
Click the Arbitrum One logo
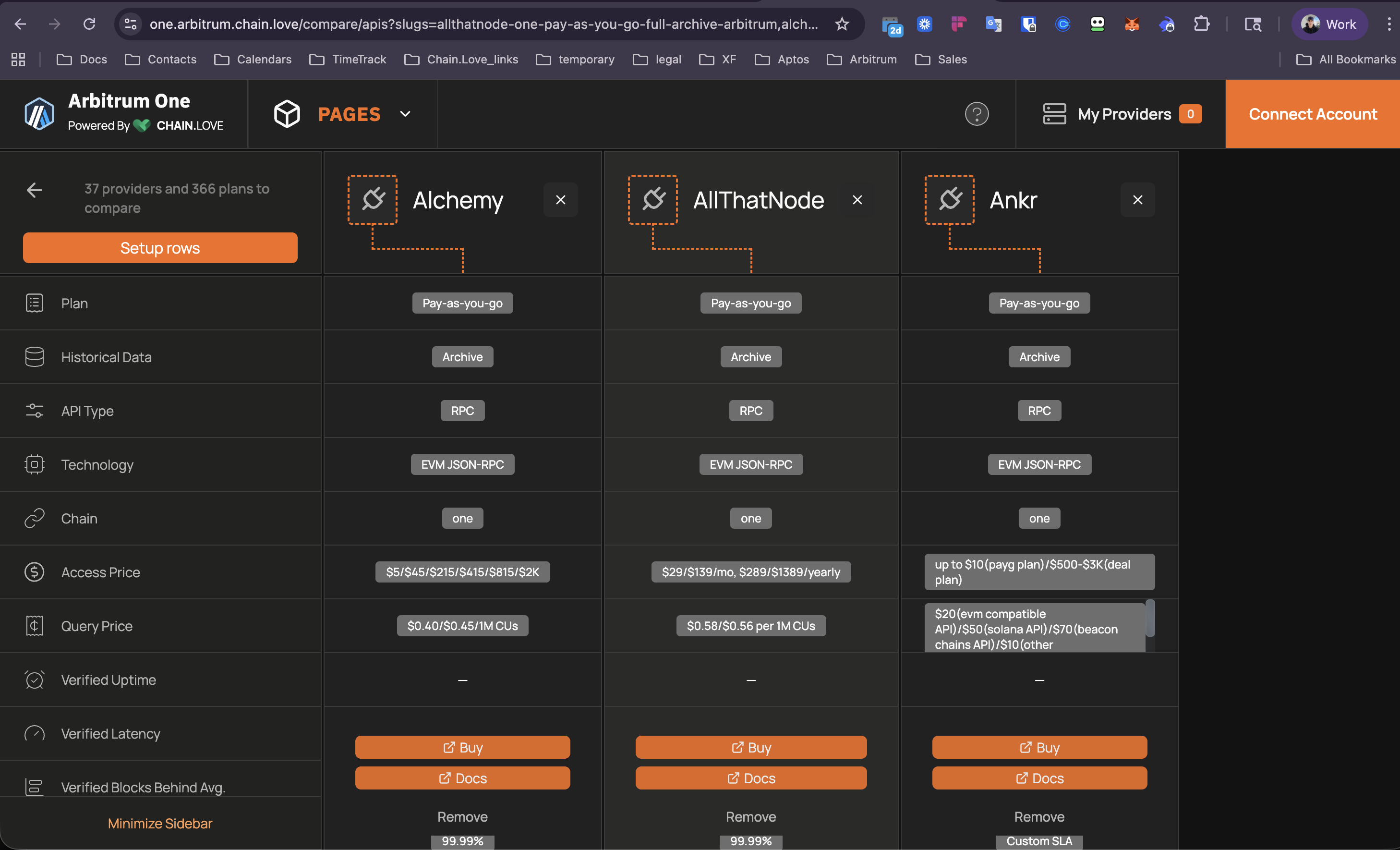coord(39,114)
